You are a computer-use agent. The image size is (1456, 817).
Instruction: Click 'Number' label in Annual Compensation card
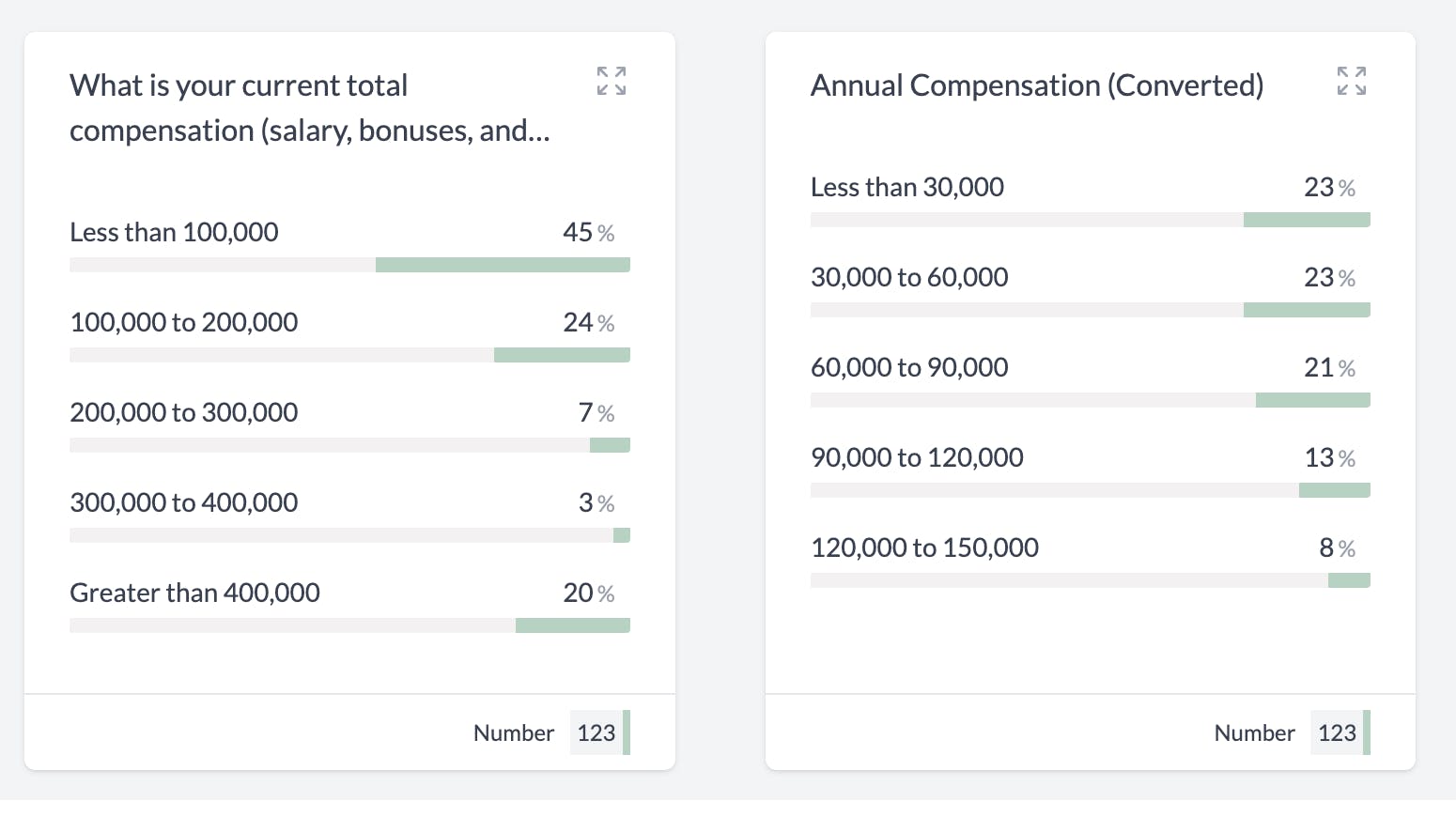click(x=1254, y=732)
